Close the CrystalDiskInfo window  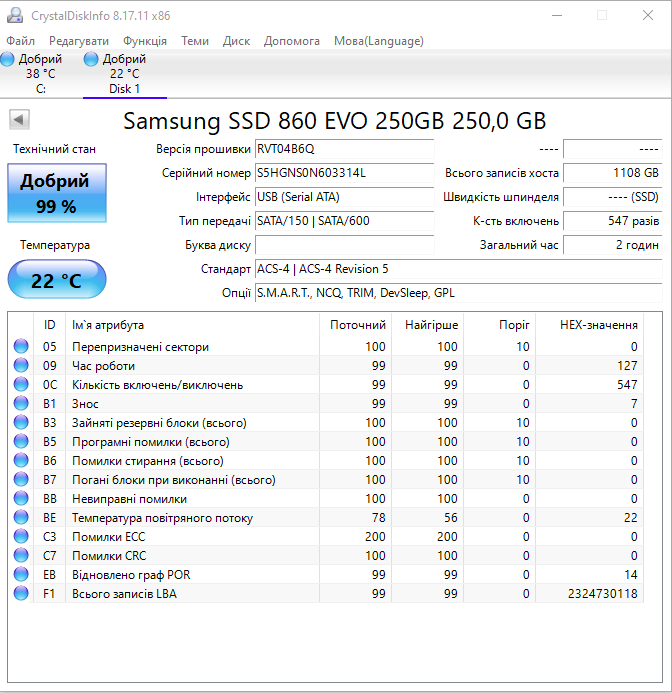point(648,15)
